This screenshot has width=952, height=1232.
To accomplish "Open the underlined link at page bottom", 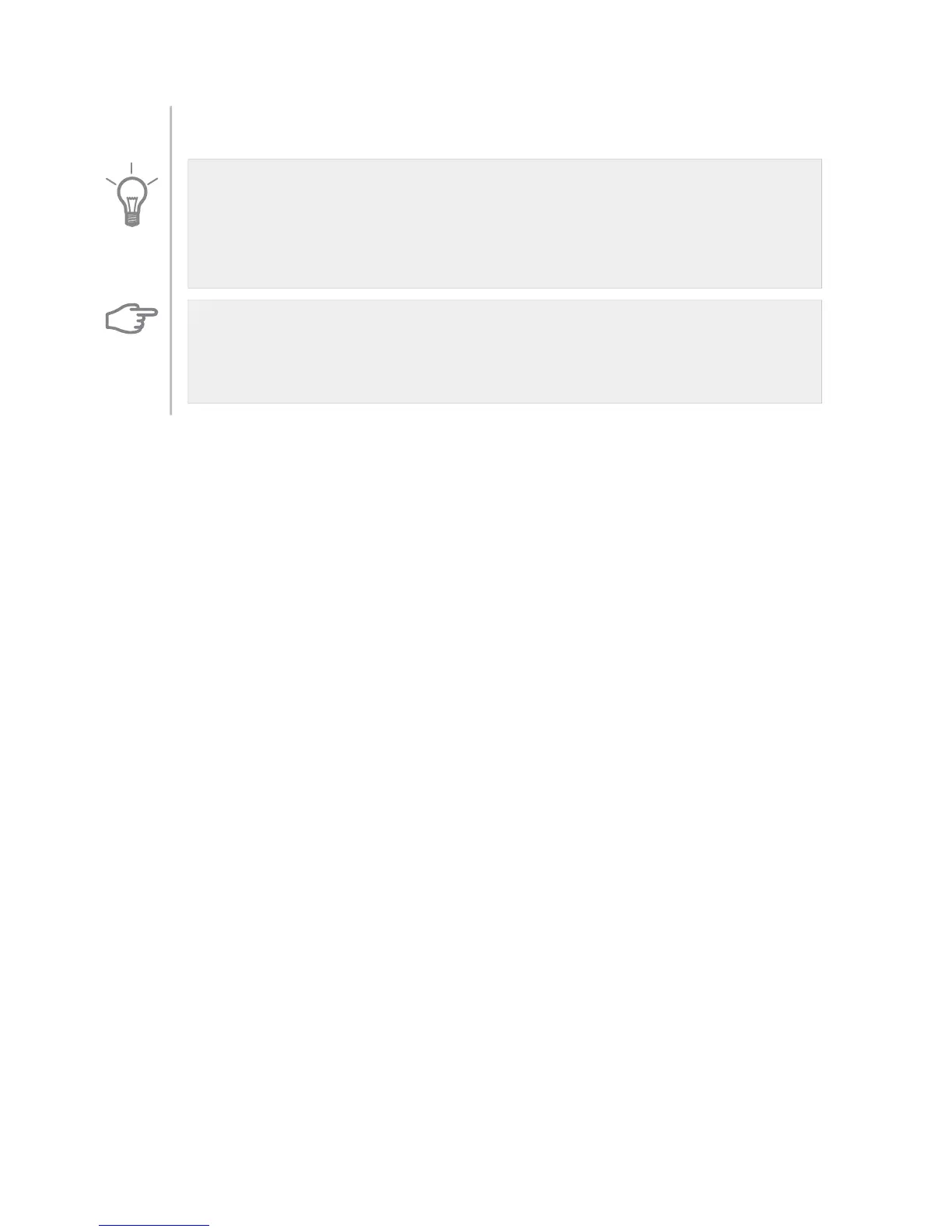I will 154,1226.
